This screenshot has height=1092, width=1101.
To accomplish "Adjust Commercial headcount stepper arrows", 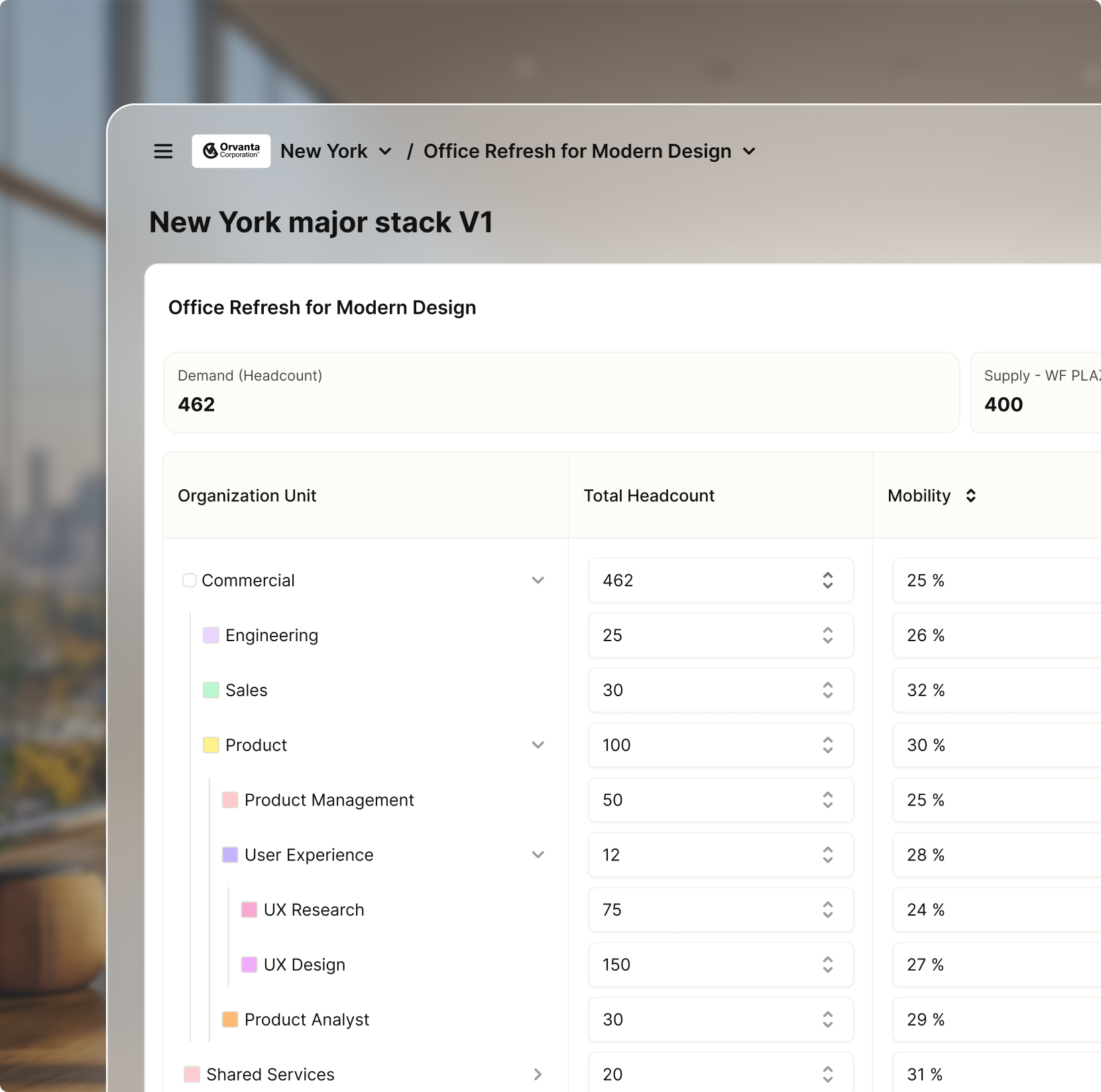I will point(828,581).
